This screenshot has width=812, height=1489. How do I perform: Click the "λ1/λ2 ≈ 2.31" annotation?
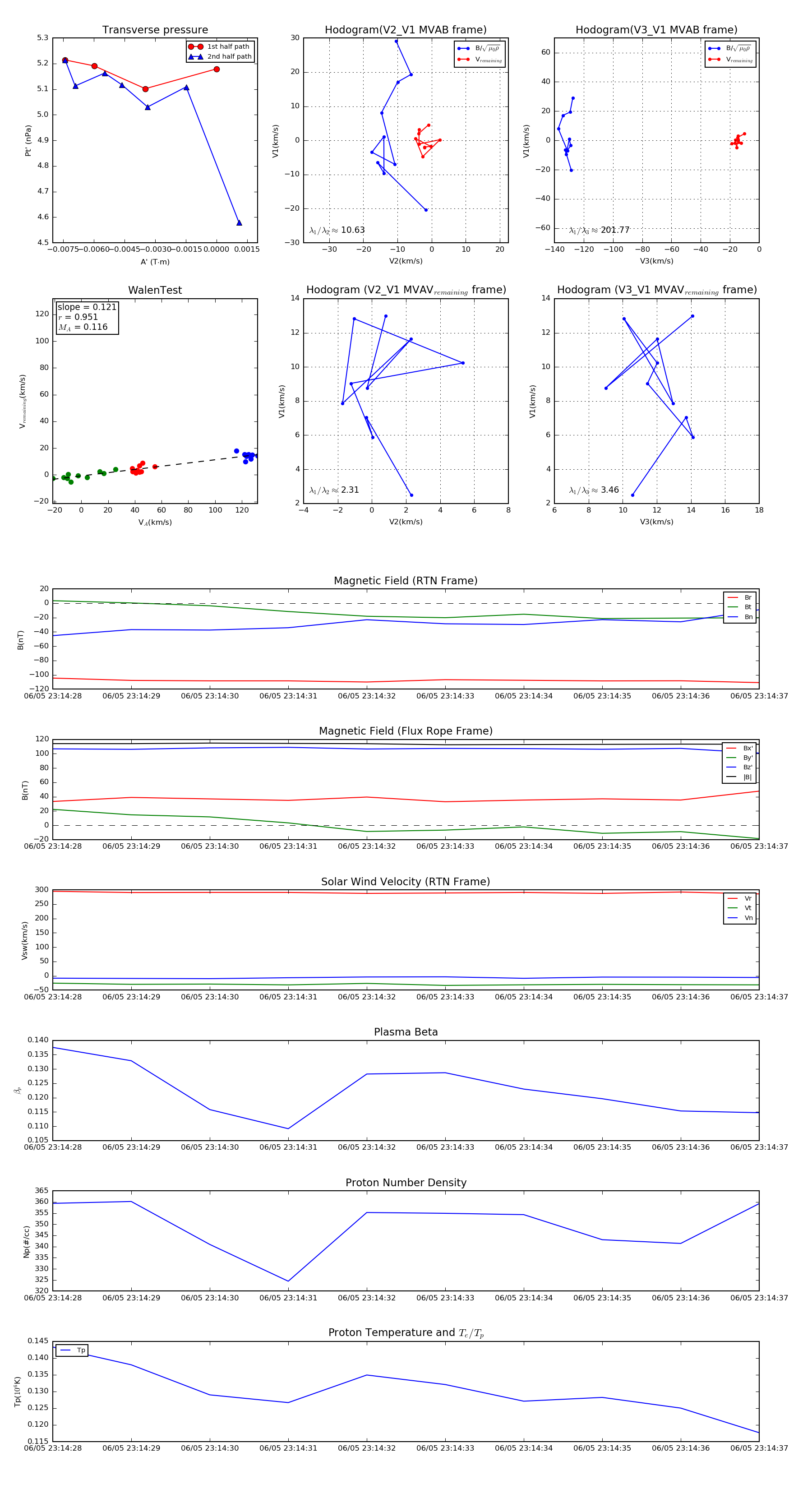[334, 490]
